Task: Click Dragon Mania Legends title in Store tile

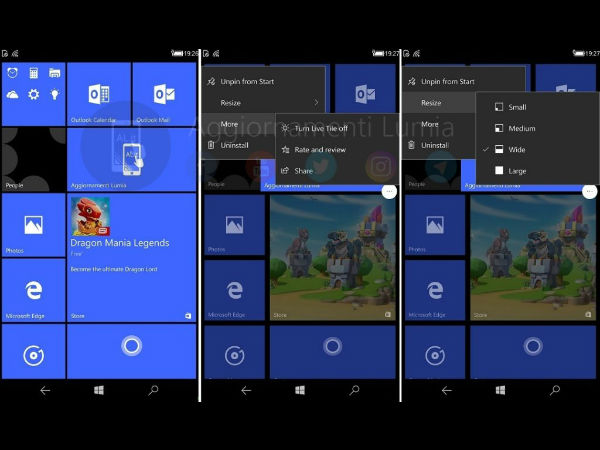Action: (120, 243)
